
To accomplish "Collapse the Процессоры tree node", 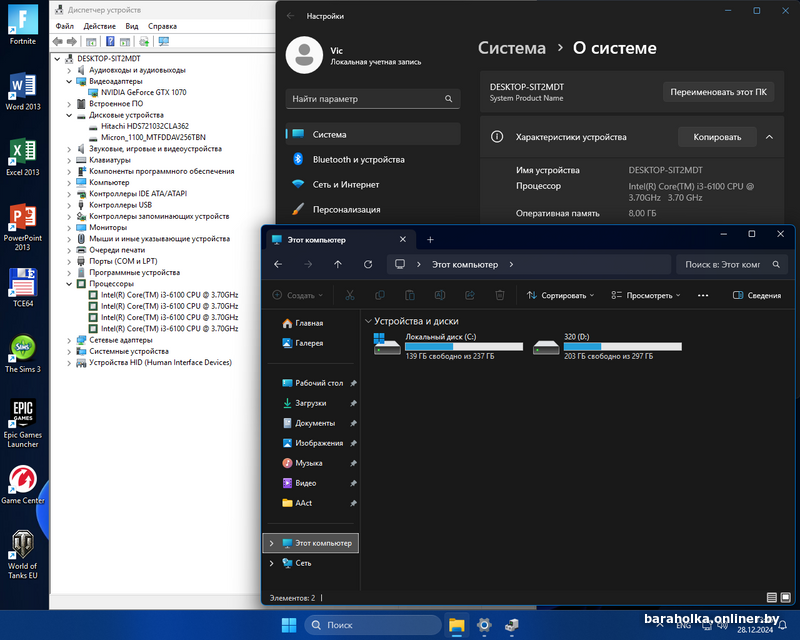I will point(69,284).
